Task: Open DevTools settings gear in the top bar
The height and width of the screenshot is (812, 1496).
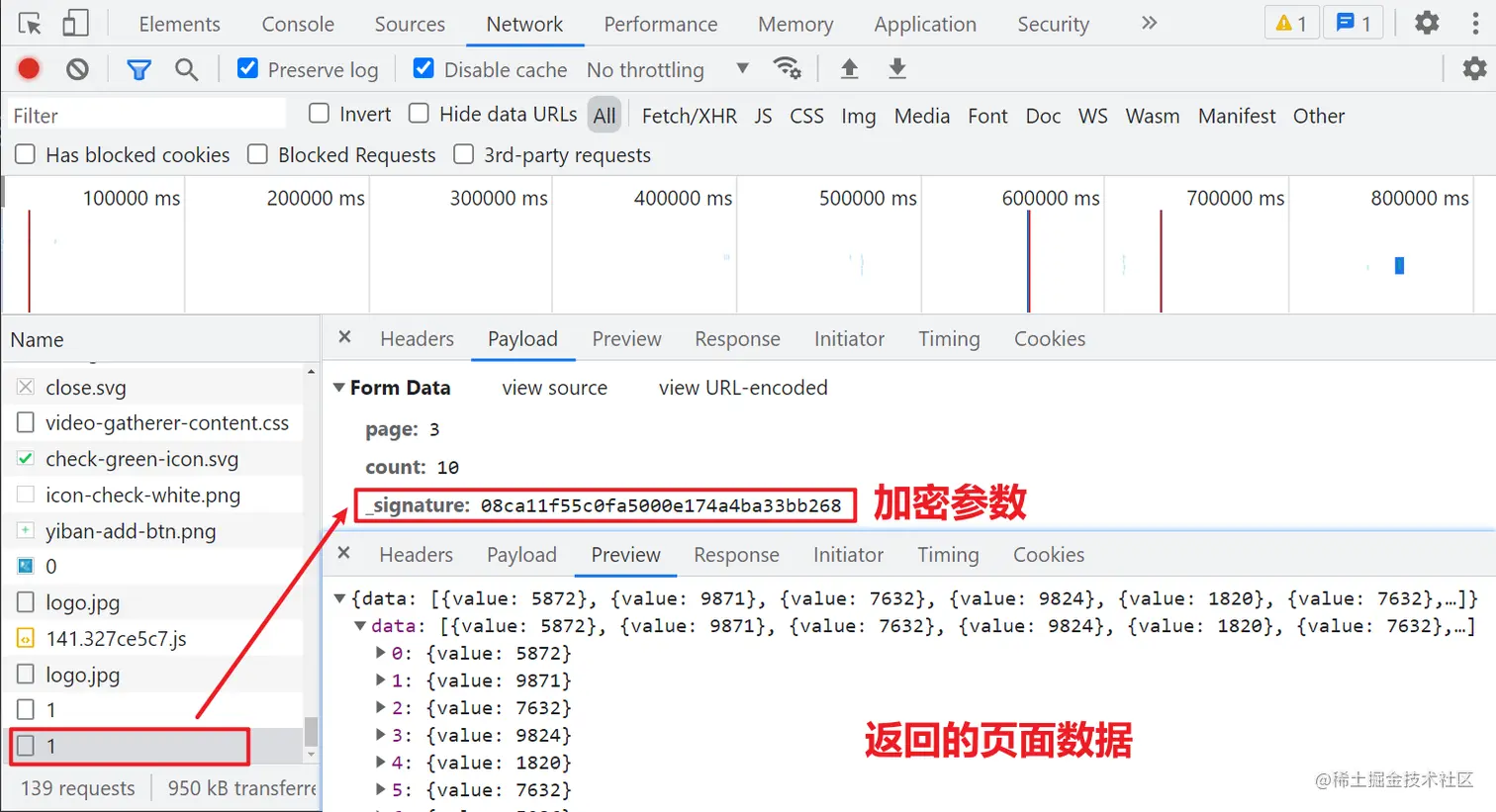Action: [x=1427, y=22]
